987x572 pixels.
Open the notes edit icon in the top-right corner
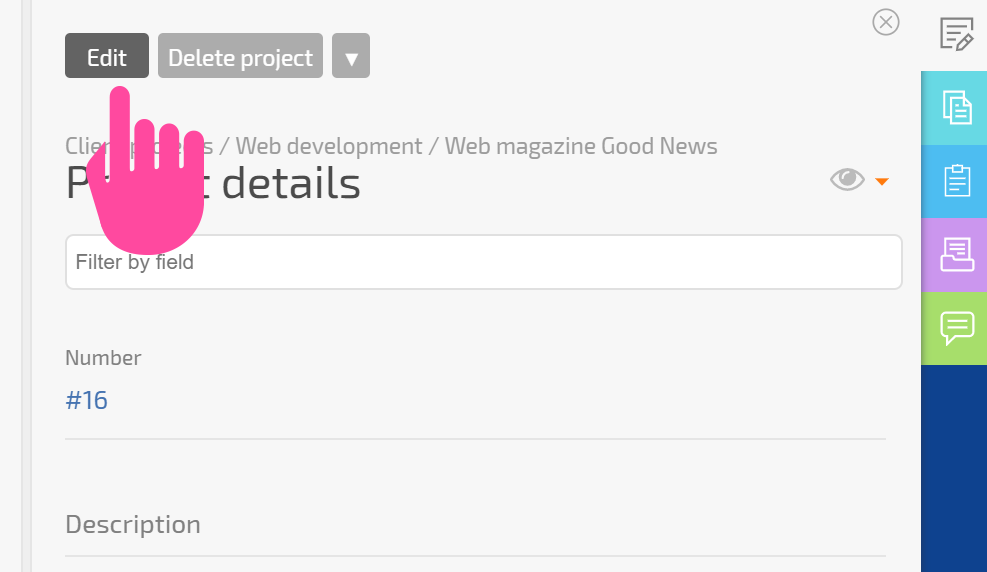pyautogui.click(x=956, y=34)
